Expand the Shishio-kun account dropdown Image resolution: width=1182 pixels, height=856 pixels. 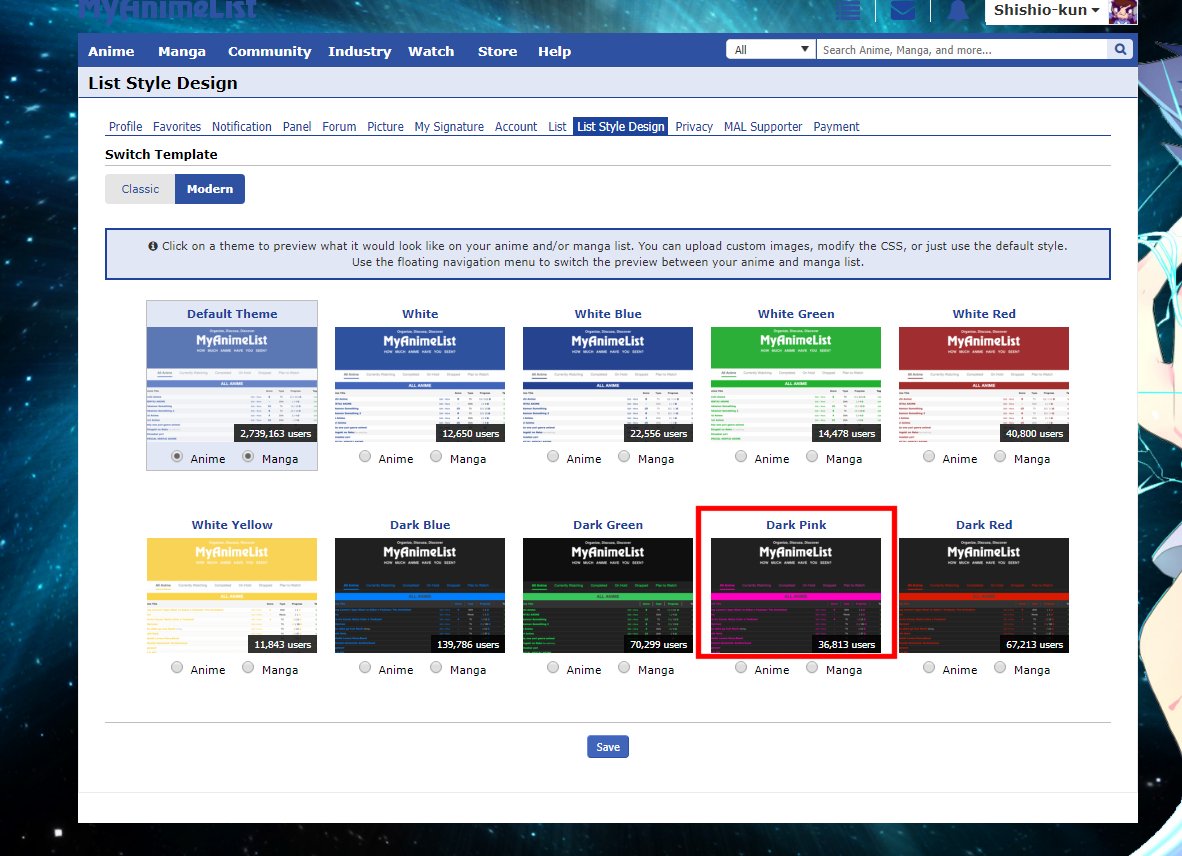click(1046, 11)
